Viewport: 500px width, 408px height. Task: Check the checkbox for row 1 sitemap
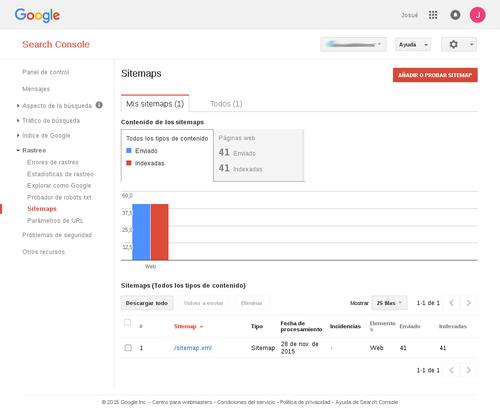pyautogui.click(x=128, y=348)
